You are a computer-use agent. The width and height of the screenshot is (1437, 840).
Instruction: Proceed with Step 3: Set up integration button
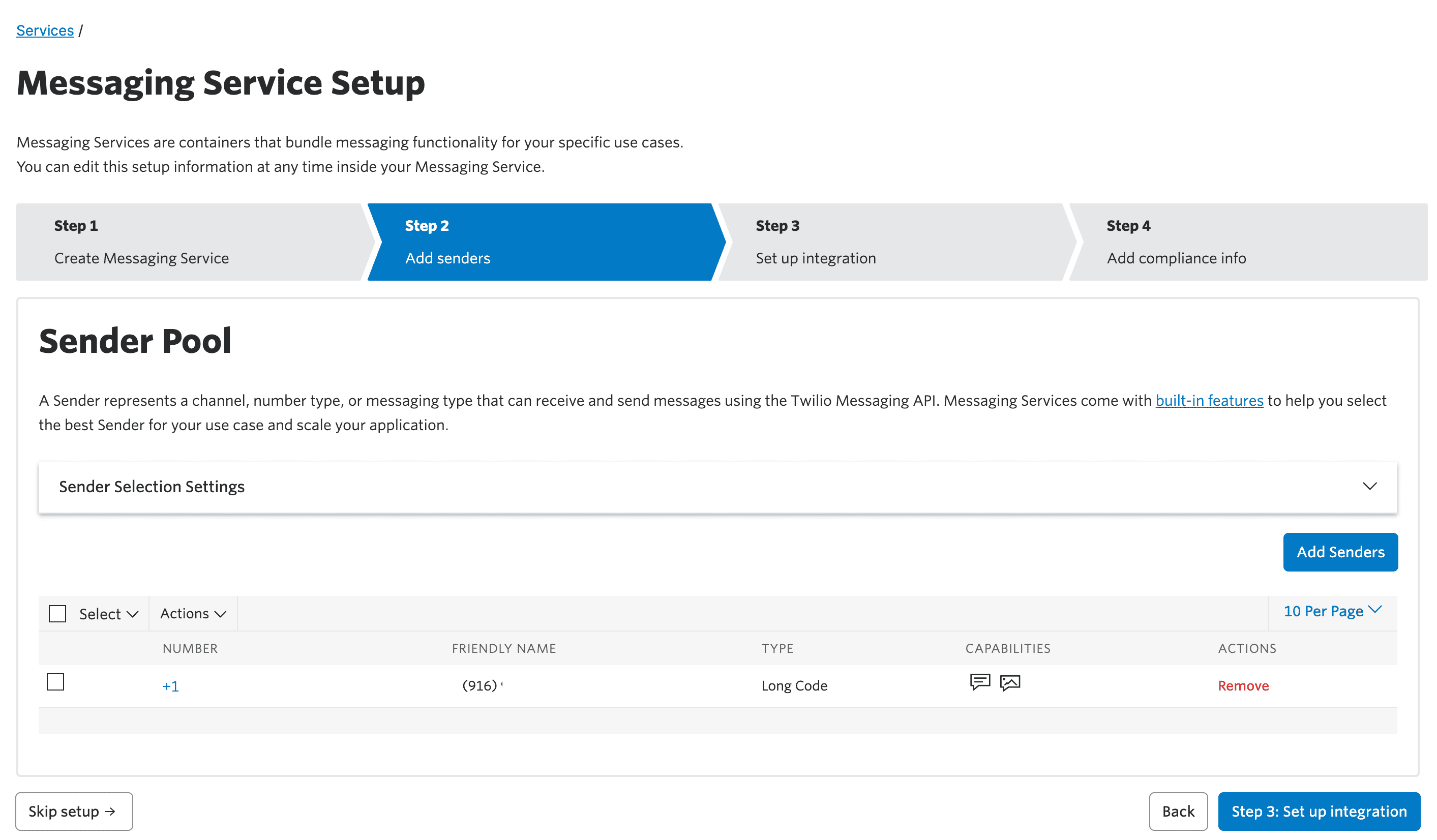(1319, 811)
